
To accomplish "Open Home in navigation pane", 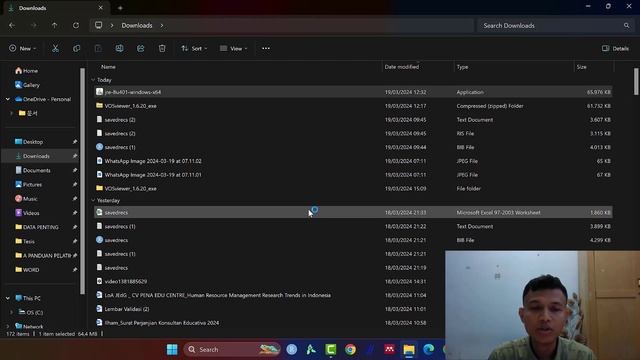I will tap(27, 71).
